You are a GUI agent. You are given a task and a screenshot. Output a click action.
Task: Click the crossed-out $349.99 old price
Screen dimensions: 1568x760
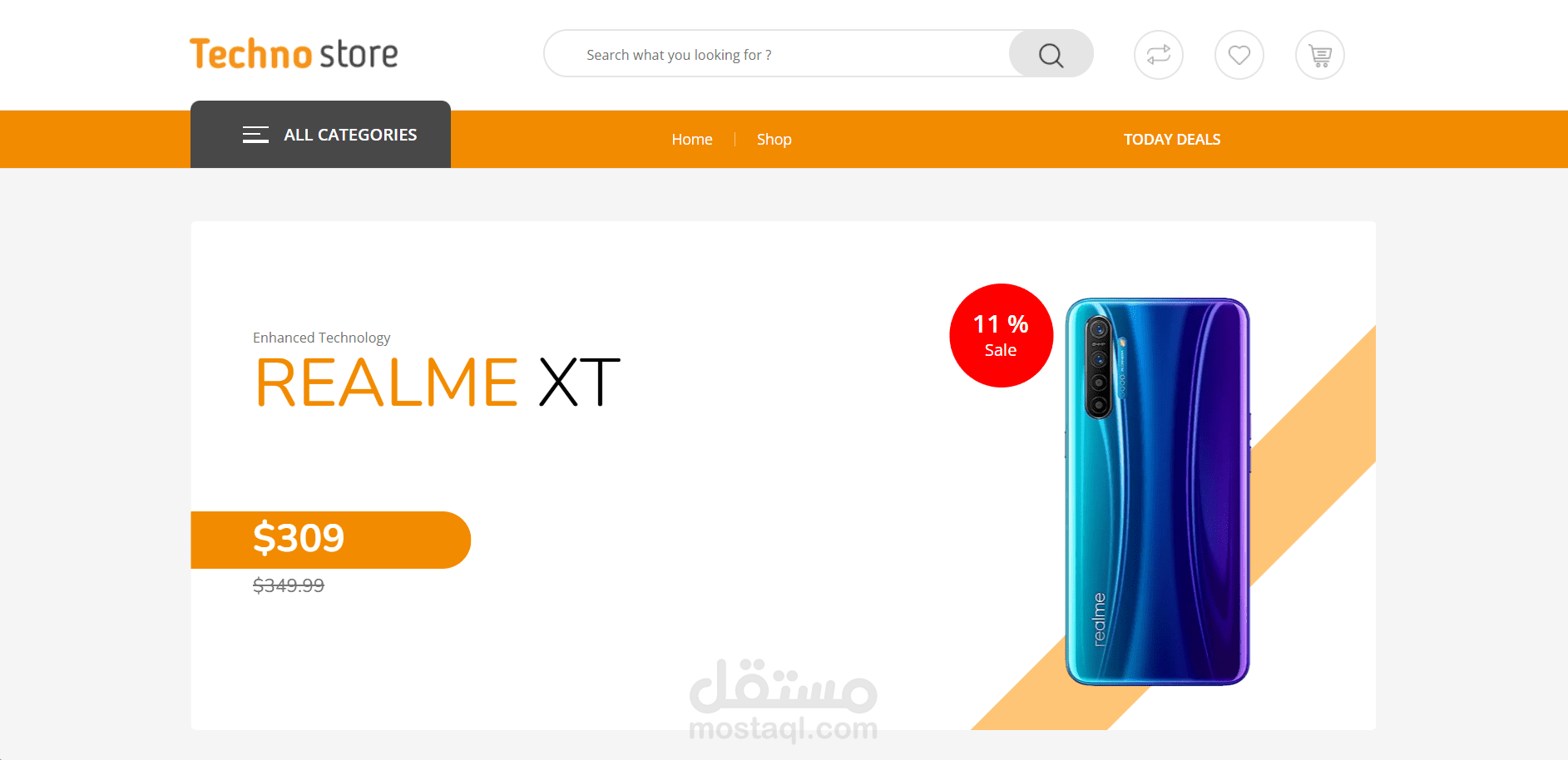point(289,585)
